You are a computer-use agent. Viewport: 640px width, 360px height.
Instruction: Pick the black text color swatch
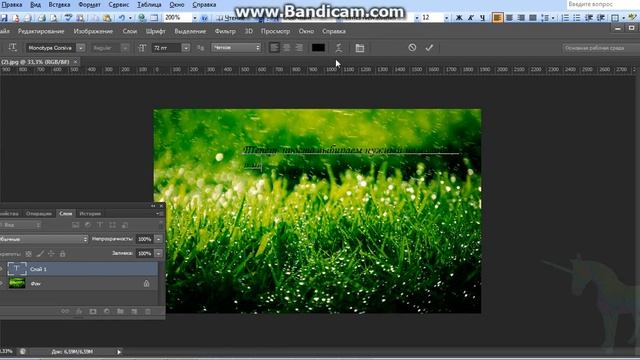click(318, 48)
